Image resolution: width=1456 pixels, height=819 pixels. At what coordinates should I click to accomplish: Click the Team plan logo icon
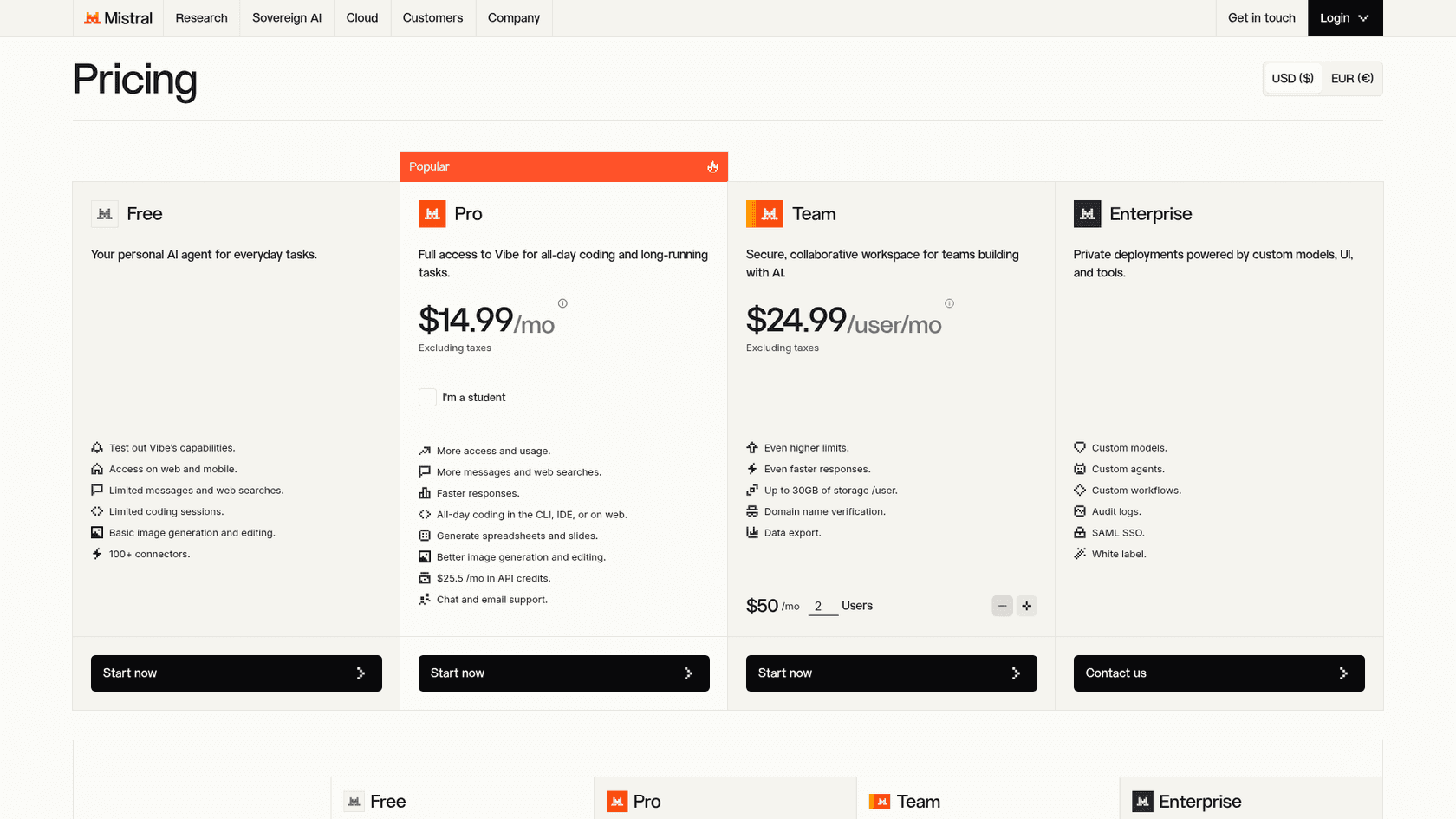764,214
